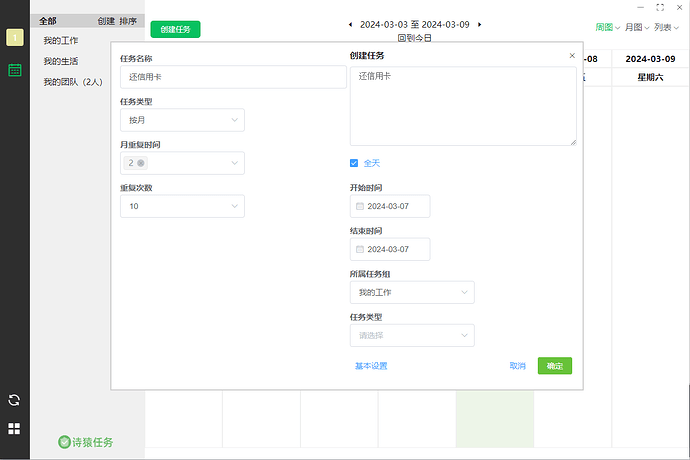This screenshot has width=690, height=460.
Task: Go to next week with right arrow
Action: [480, 24]
